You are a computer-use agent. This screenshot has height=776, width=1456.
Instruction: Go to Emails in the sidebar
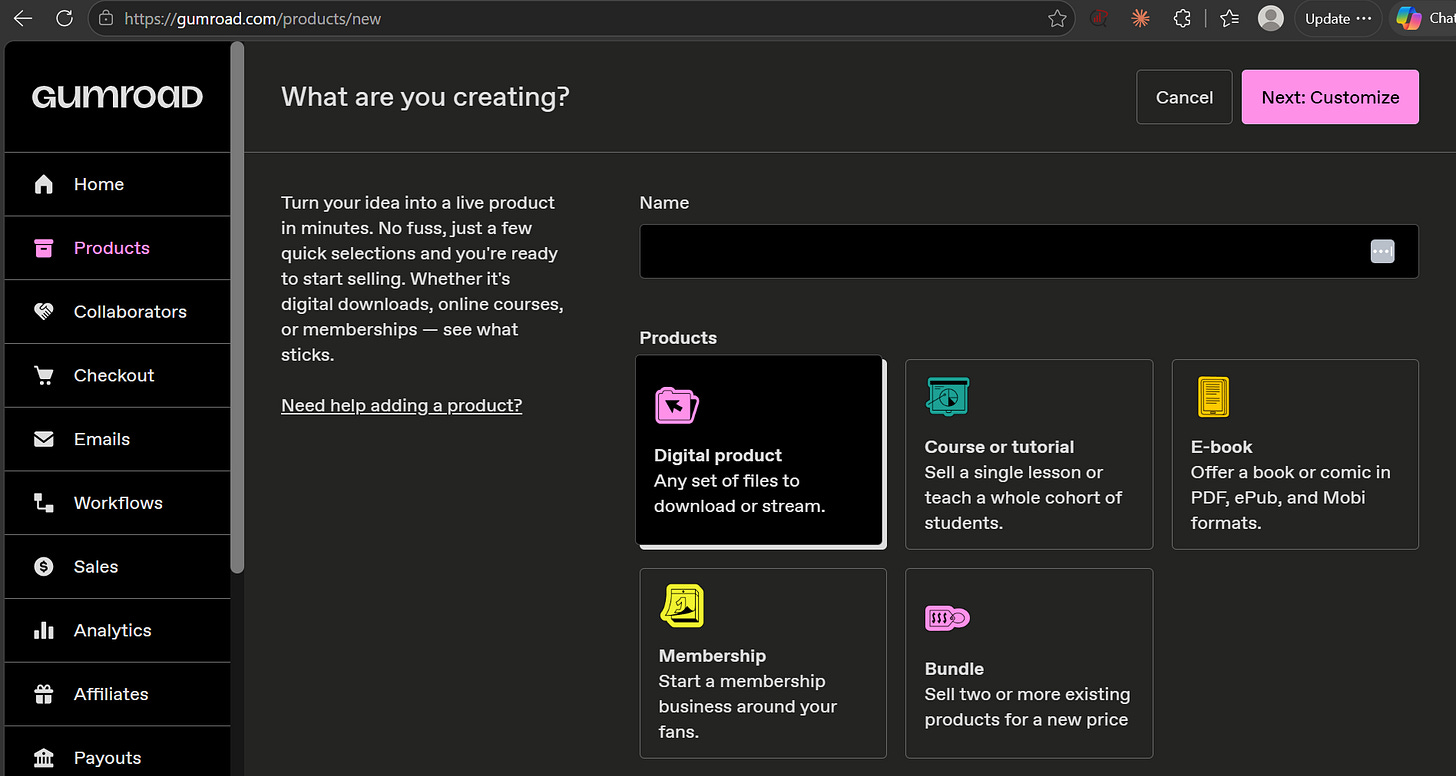117,439
